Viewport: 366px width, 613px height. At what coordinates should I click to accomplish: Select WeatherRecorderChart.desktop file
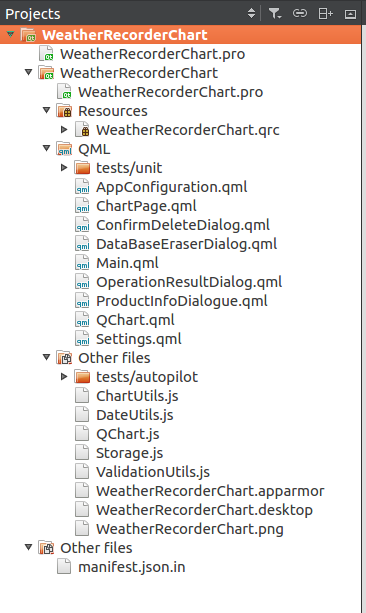coord(205,510)
